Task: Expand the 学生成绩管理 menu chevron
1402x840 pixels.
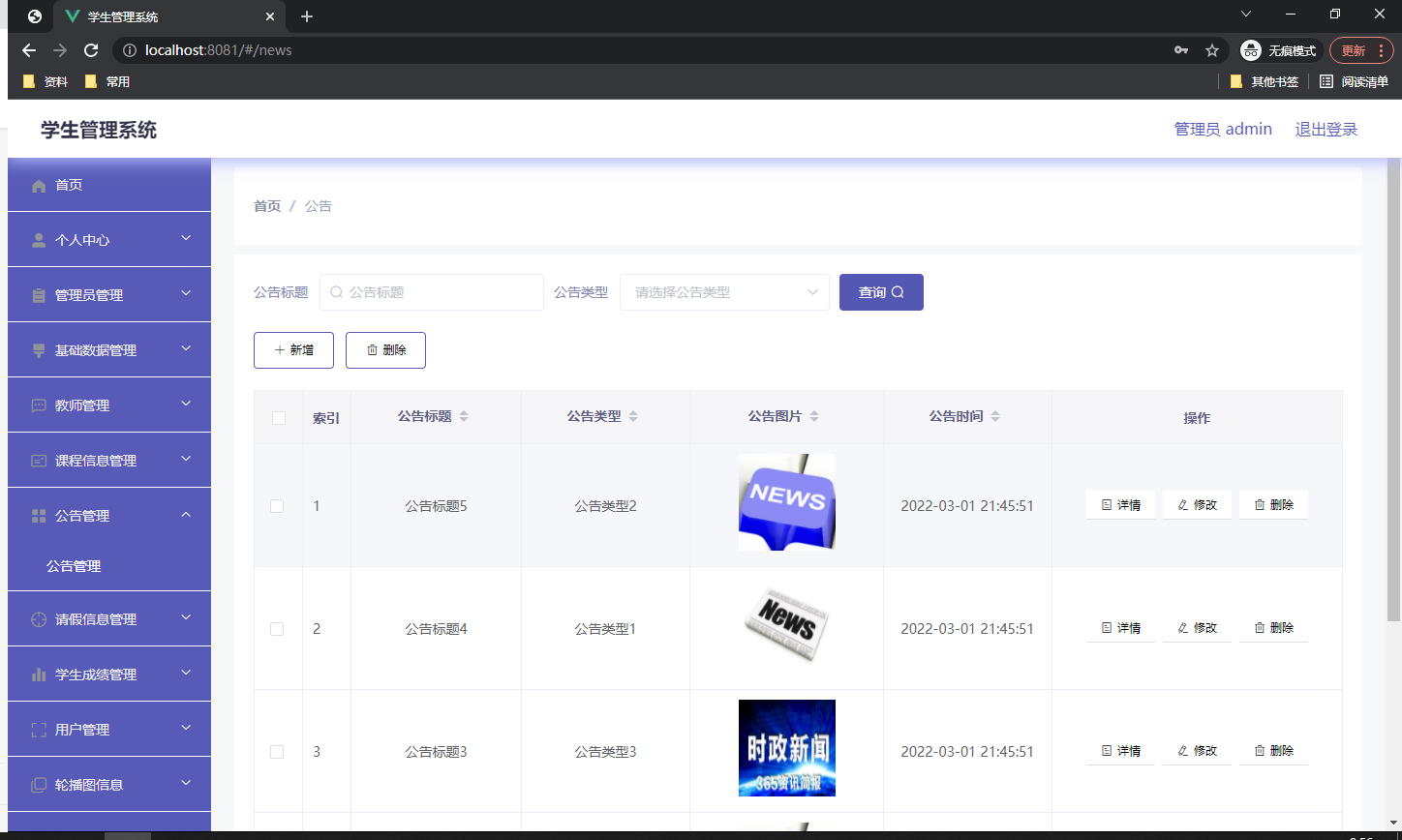Action: point(187,673)
